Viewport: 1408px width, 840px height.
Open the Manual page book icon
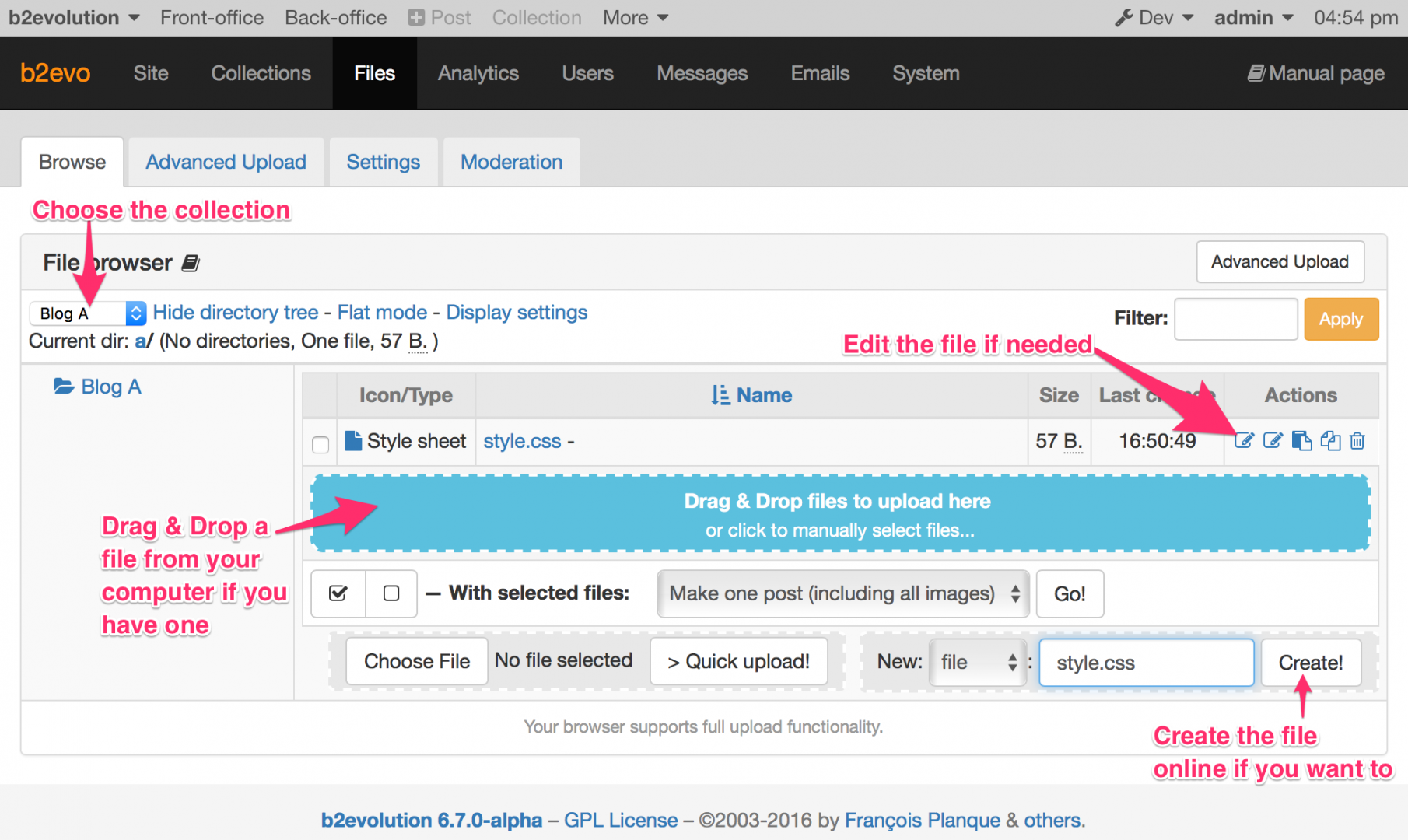tap(1258, 73)
